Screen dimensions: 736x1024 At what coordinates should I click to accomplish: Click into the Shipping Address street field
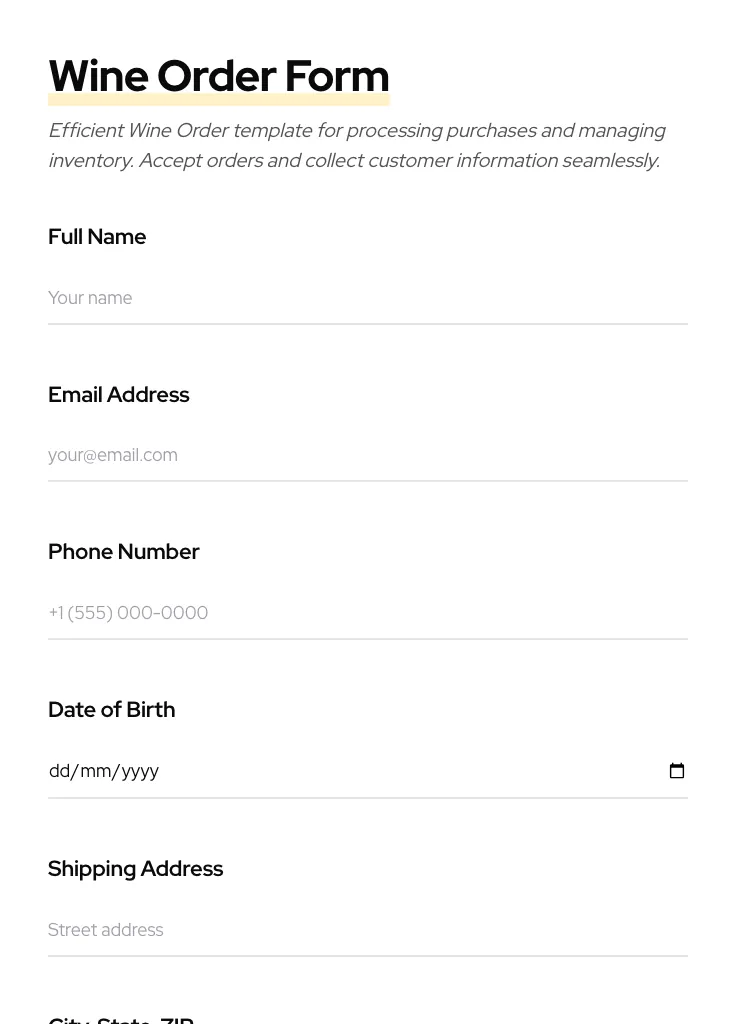coord(367,930)
